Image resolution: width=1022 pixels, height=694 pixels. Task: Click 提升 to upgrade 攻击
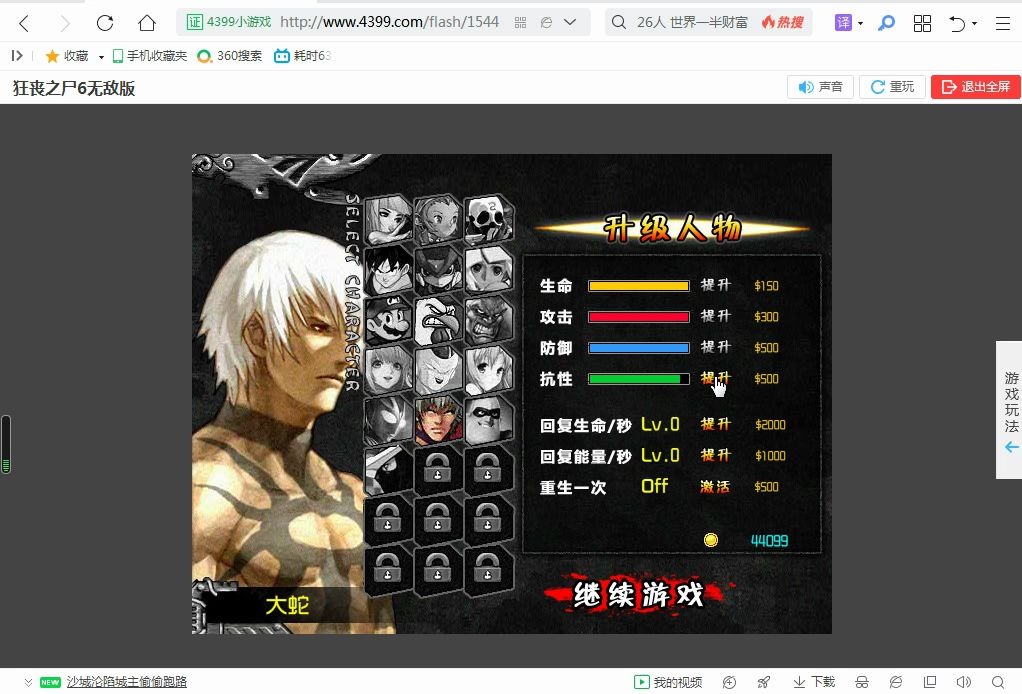click(x=716, y=316)
